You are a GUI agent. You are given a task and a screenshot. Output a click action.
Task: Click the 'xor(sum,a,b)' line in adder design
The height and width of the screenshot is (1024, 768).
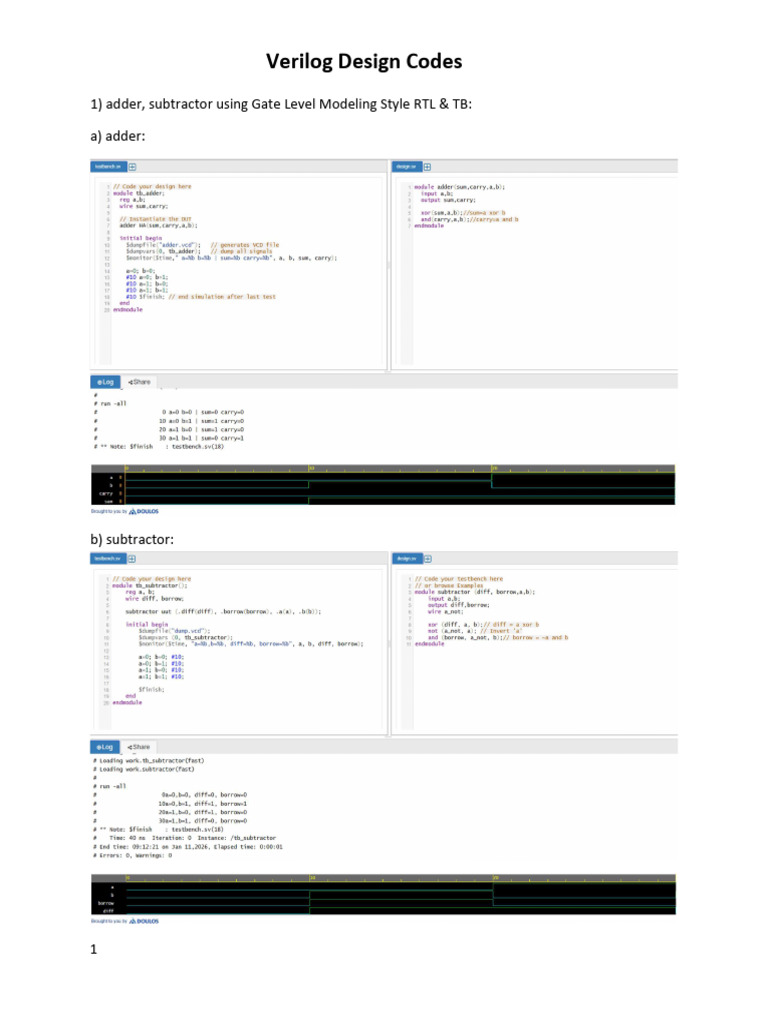pos(463,213)
